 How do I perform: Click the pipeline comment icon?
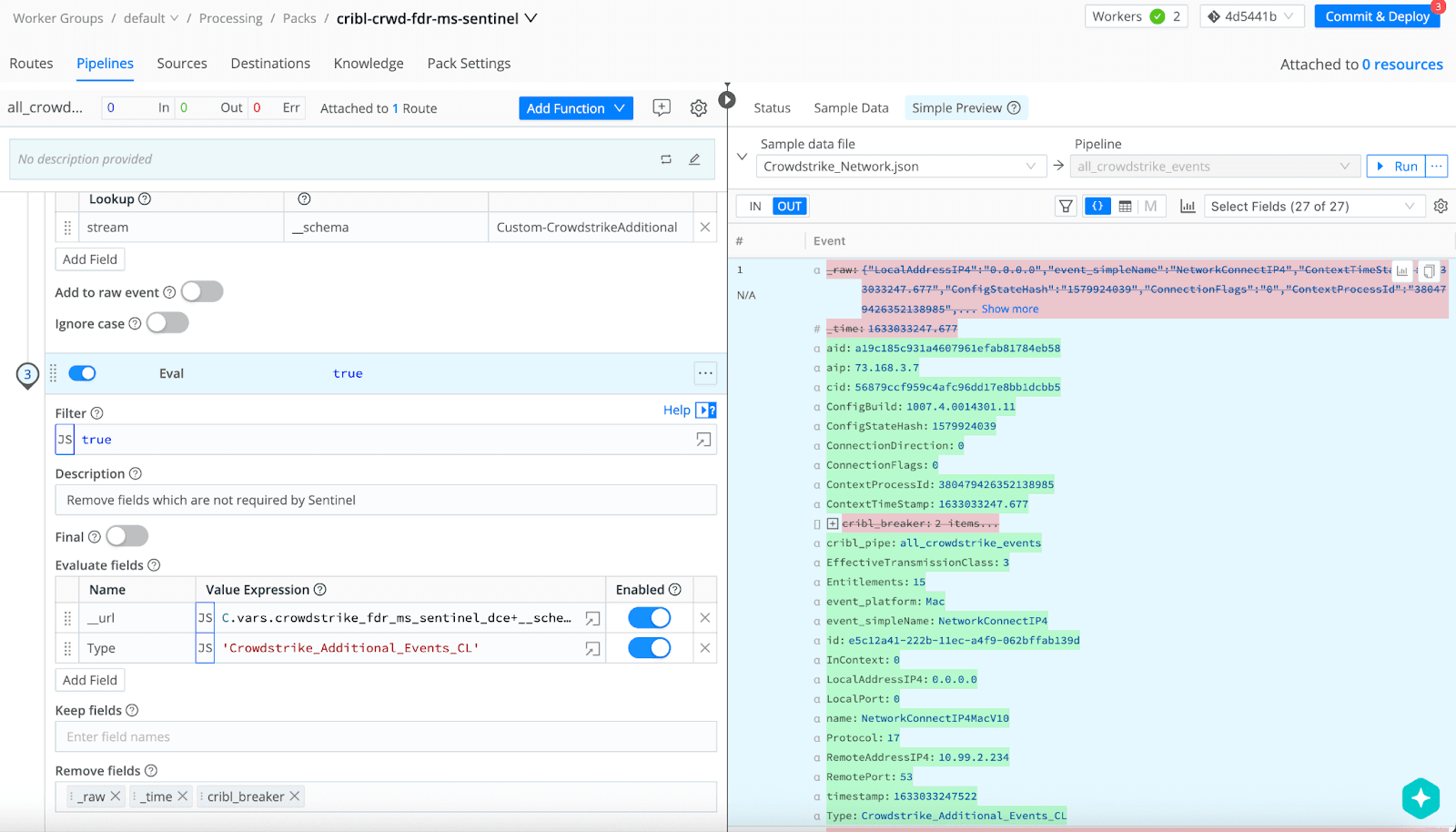662,108
